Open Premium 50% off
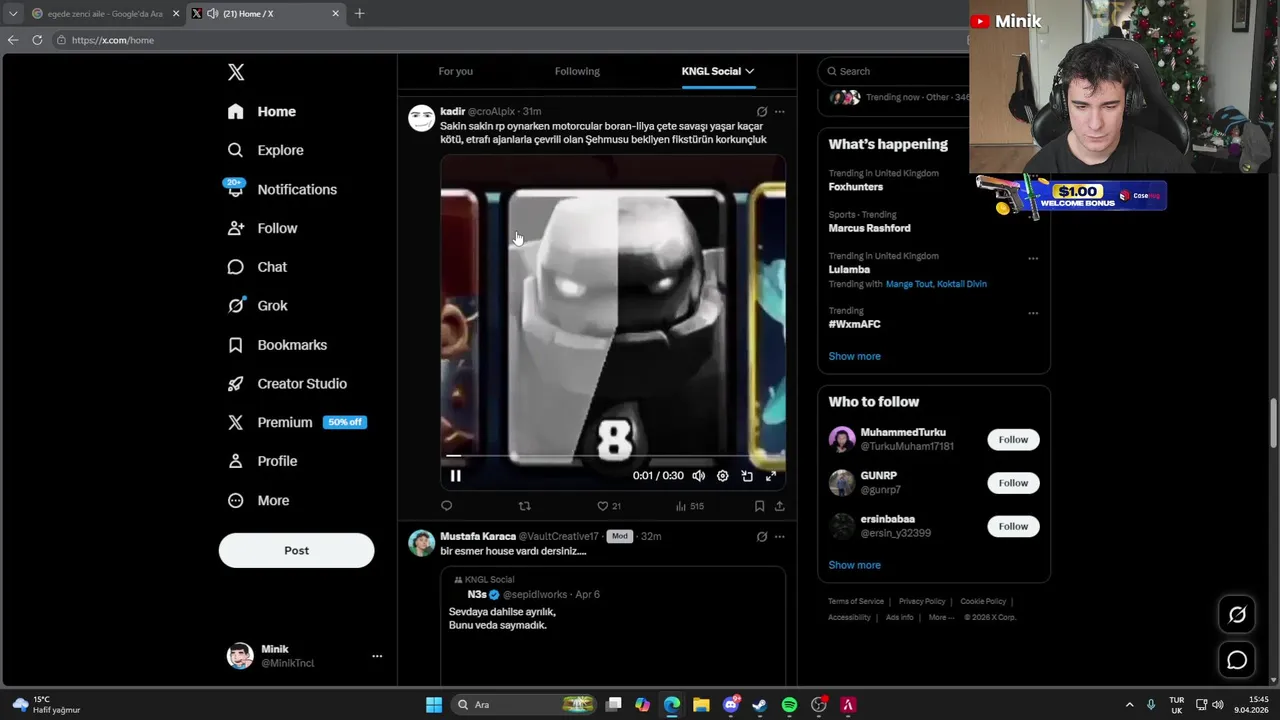Image resolution: width=1280 pixels, height=720 pixels. 297,422
